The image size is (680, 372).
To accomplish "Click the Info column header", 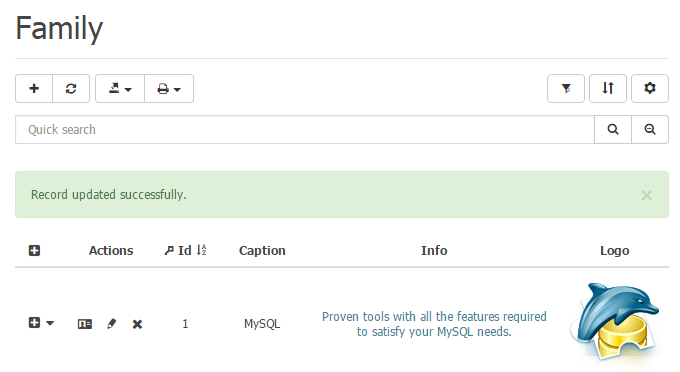I will click(434, 250).
